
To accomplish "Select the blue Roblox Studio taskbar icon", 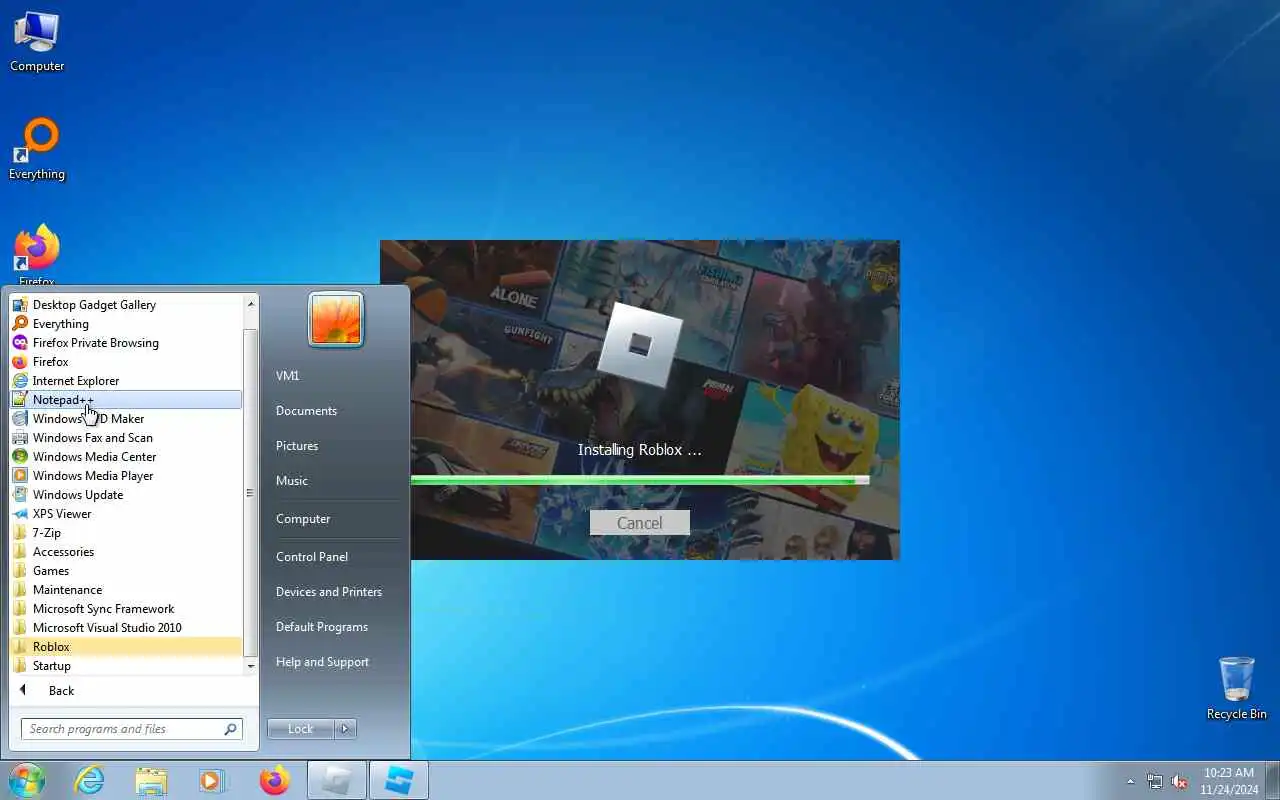I will 399,780.
